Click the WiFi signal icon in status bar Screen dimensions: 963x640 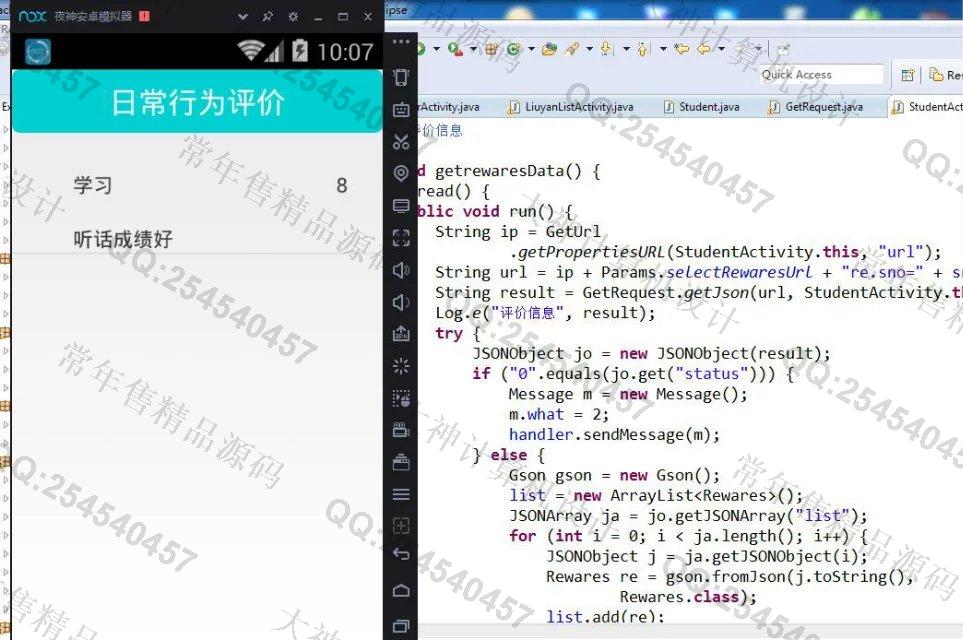click(251, 51)
